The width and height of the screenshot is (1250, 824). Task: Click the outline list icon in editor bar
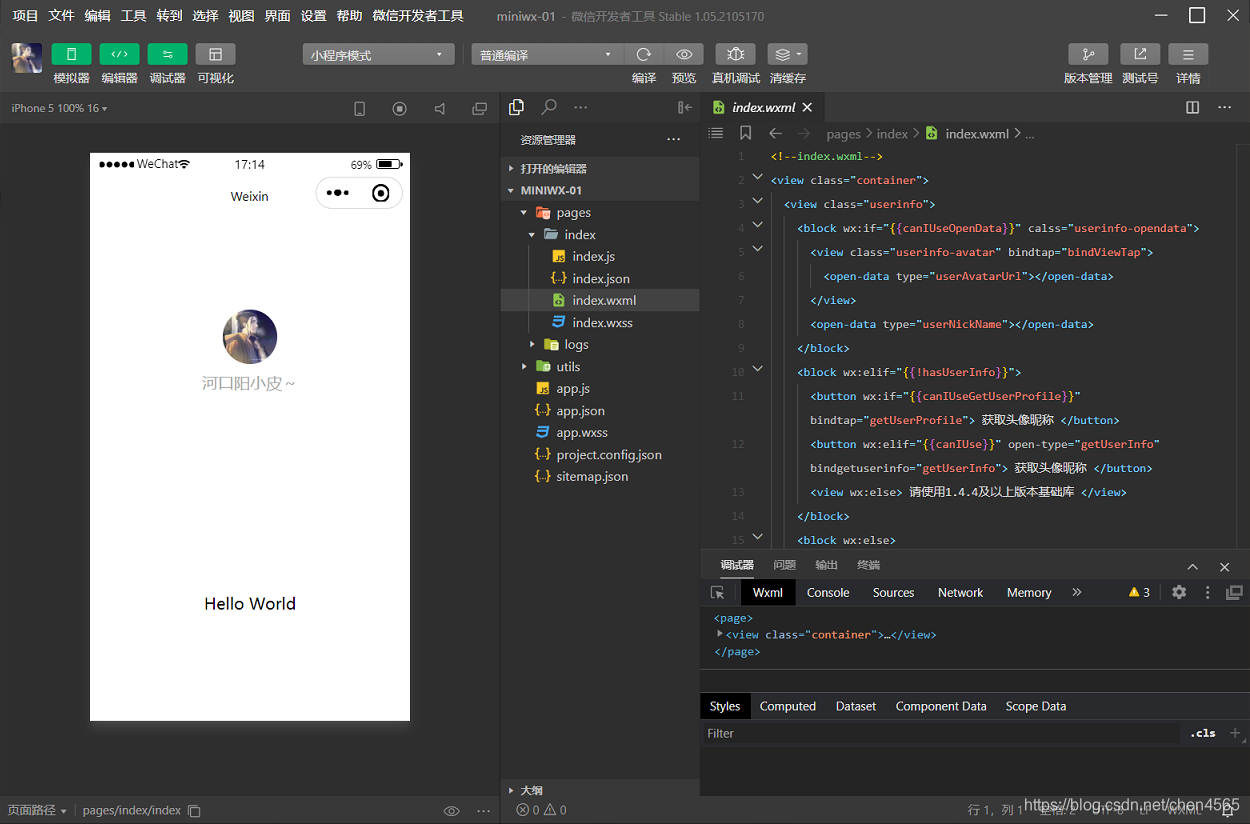pyautogui.click(x=716, y=133)
